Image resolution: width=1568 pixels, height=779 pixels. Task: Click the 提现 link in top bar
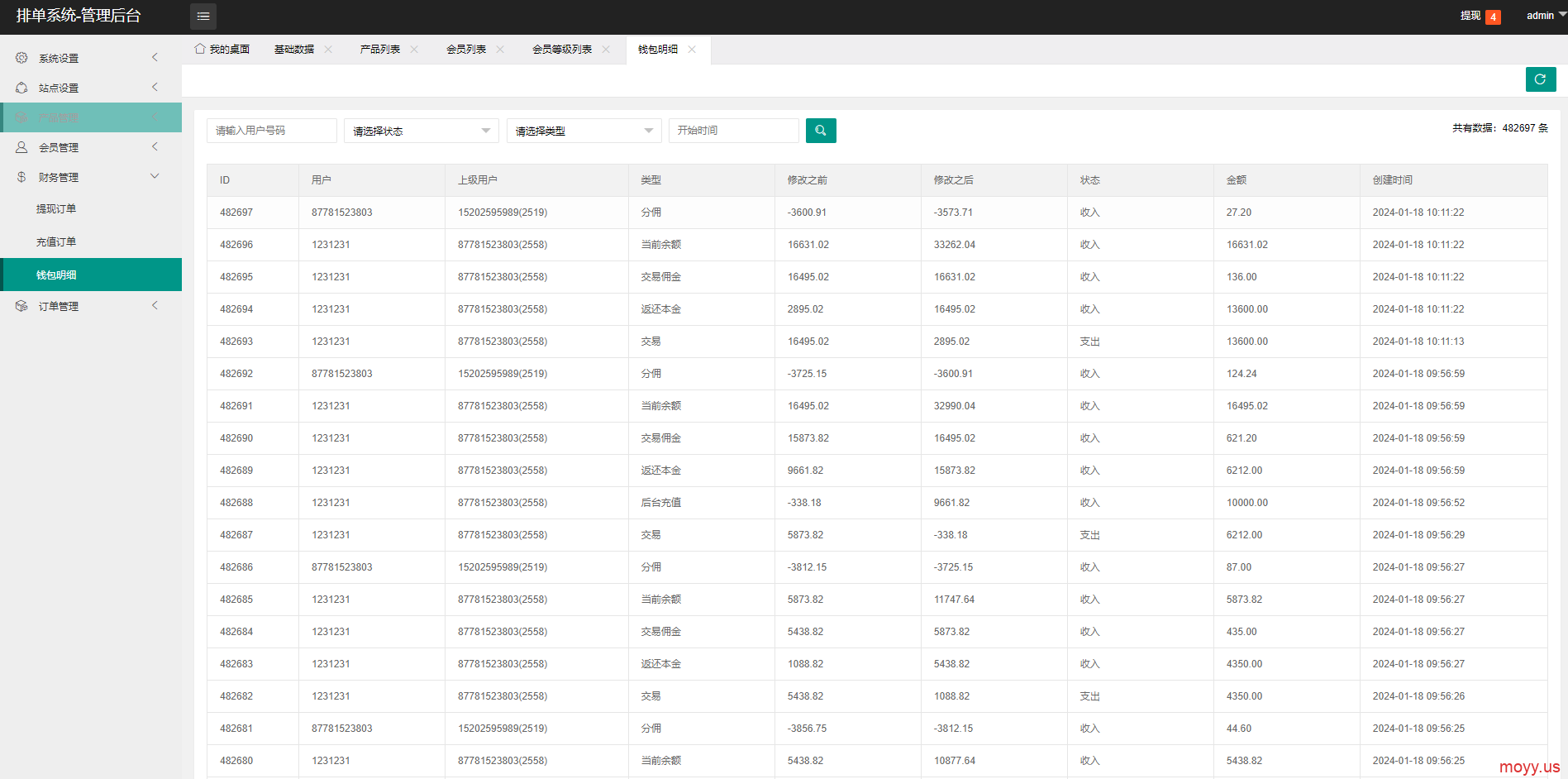[x=1470, y=16]
